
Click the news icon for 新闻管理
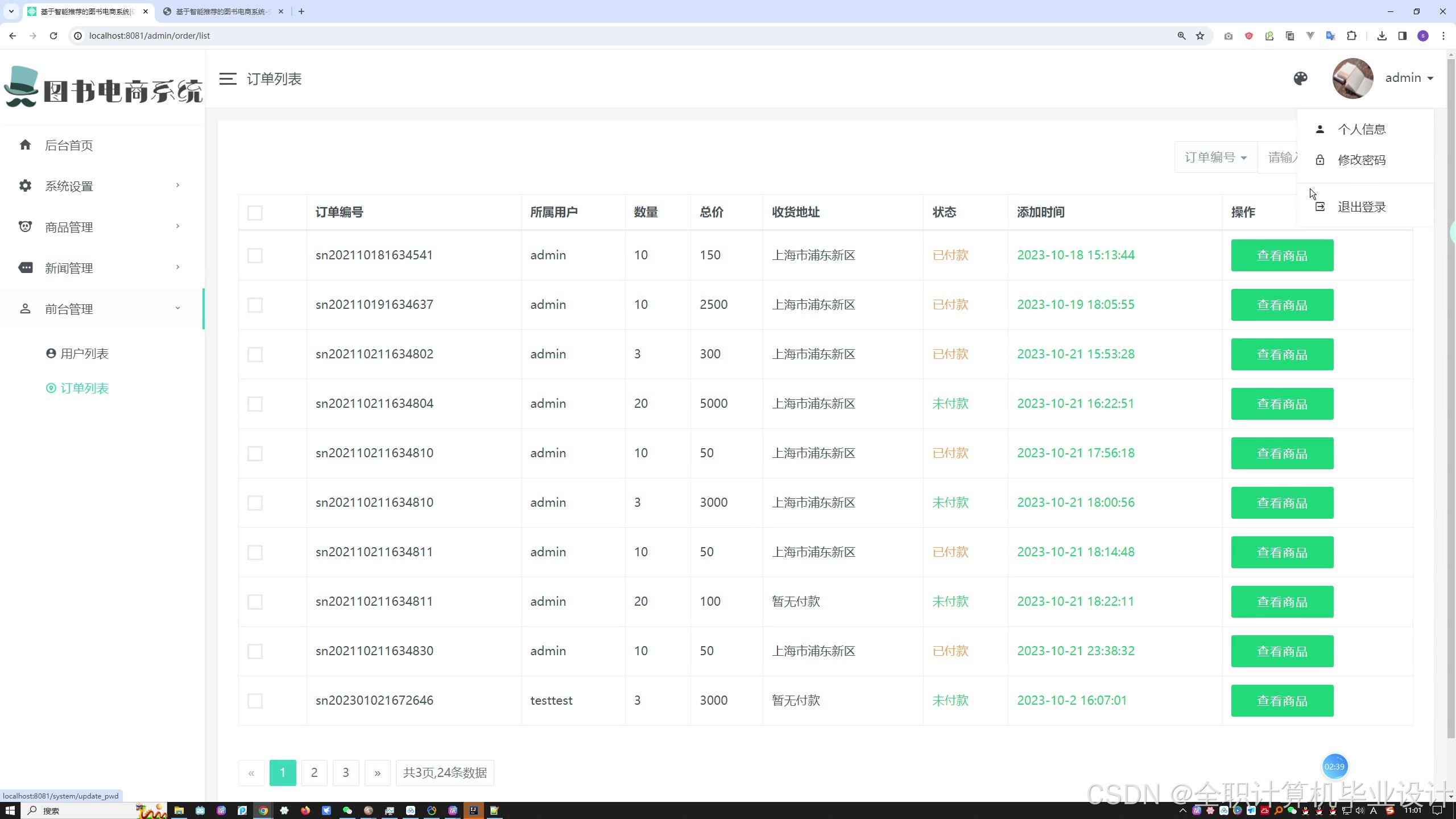click(x=25, y=267)
